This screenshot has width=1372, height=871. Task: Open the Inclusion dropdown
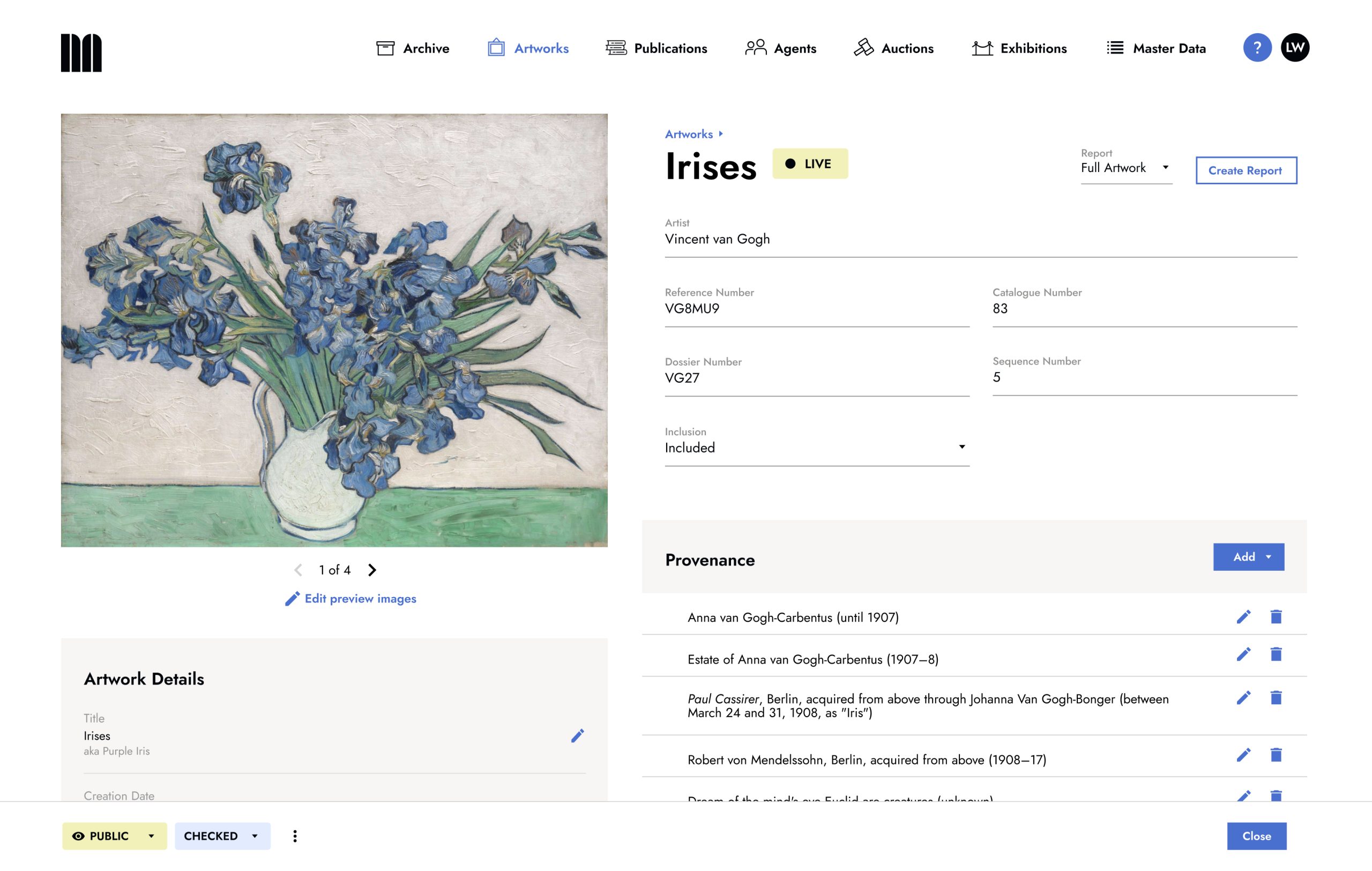[x=817, y=447]
